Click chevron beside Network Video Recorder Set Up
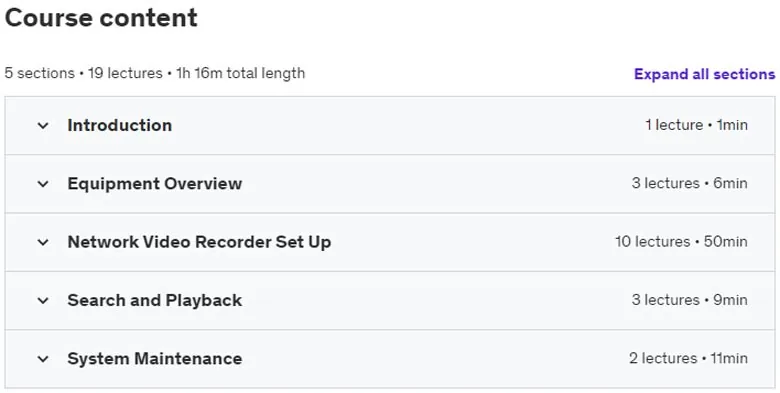The image size is (780, 393). coord(43,242)
